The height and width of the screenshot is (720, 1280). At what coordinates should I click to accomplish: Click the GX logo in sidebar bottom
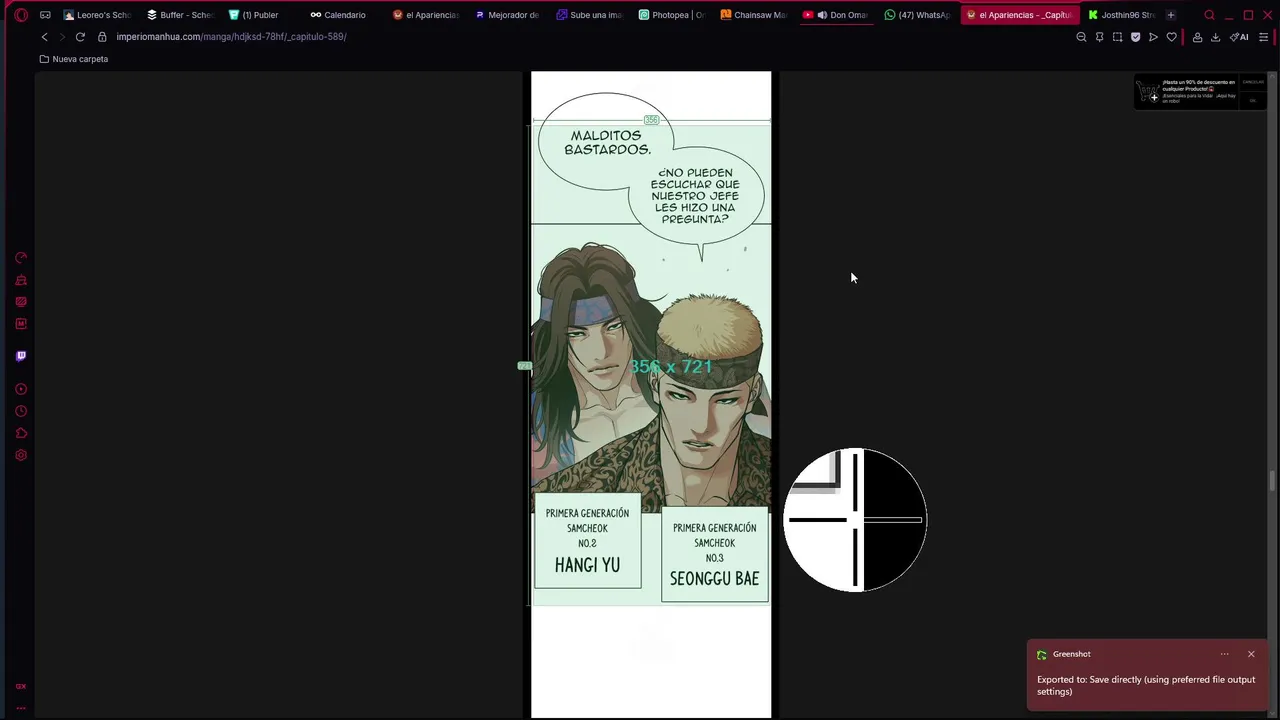tap(21, 686)
